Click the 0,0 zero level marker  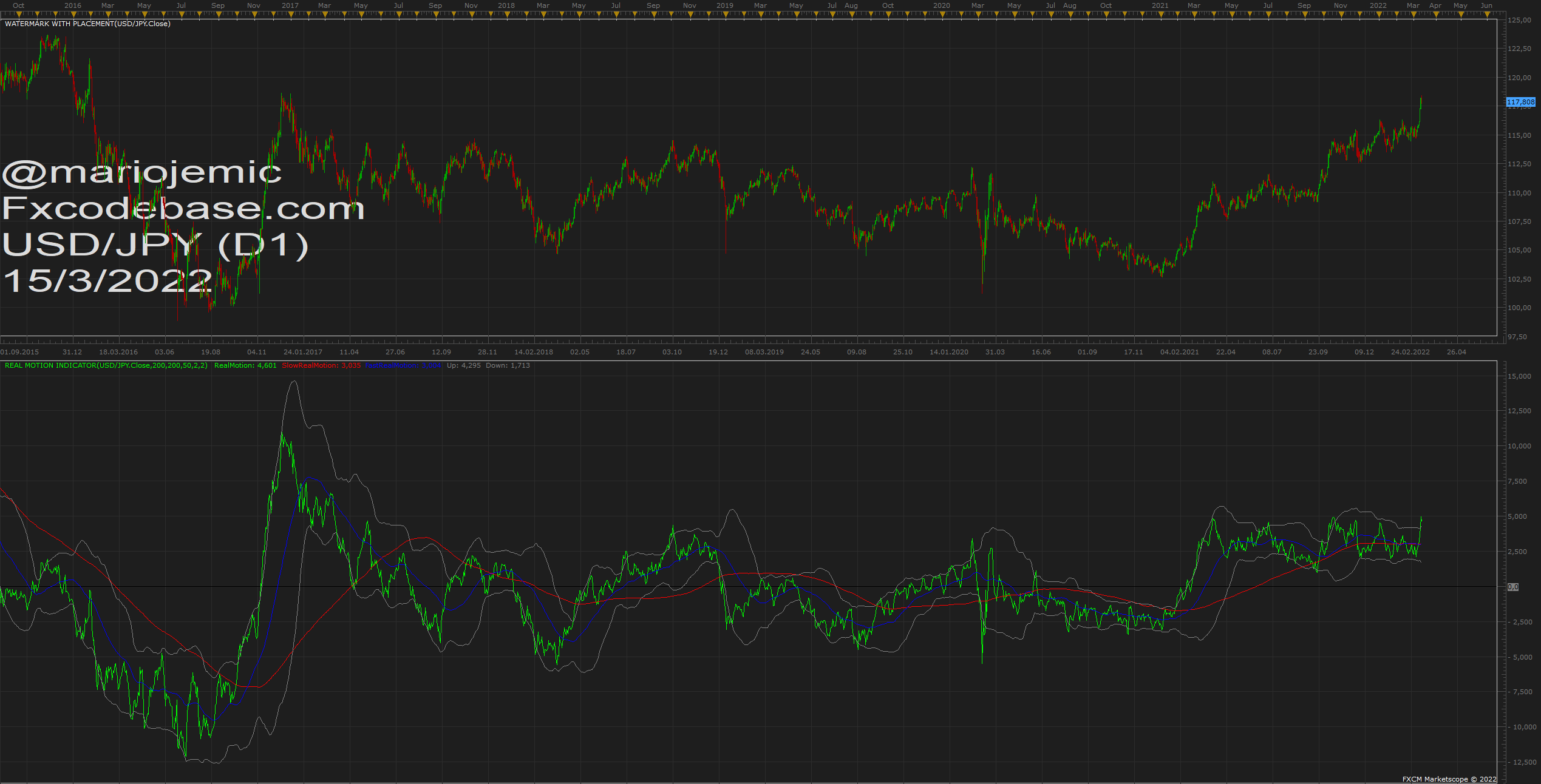[1513, 587]
